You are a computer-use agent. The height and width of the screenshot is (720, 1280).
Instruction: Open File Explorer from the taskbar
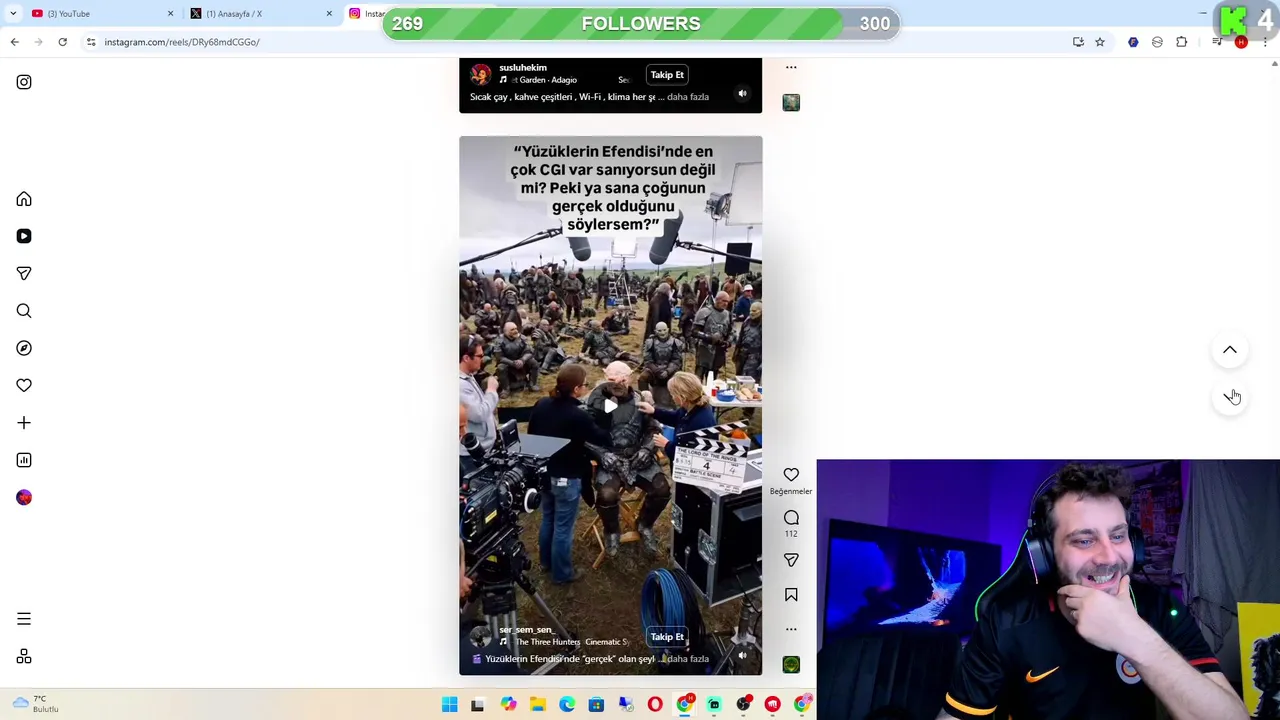click(x=537, y=705)
